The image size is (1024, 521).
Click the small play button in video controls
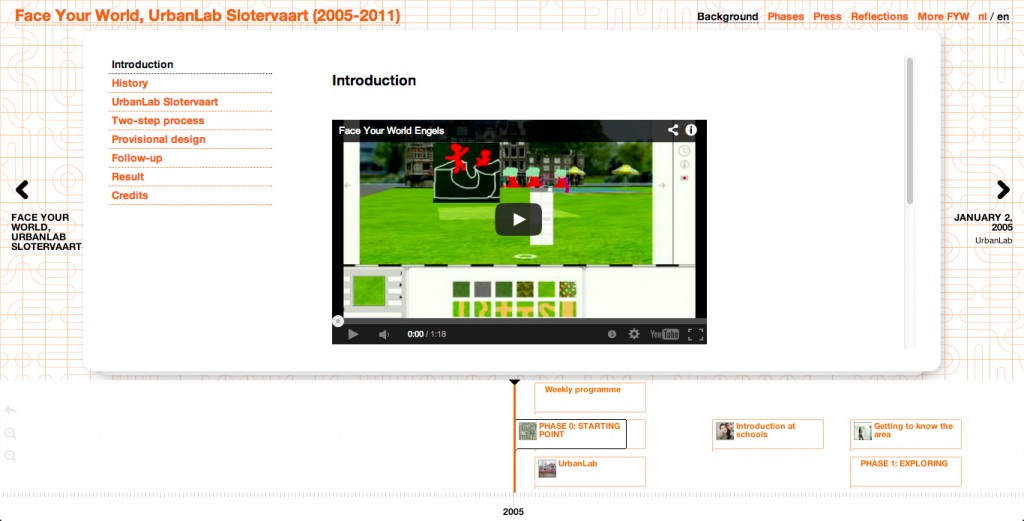(353, 334)
